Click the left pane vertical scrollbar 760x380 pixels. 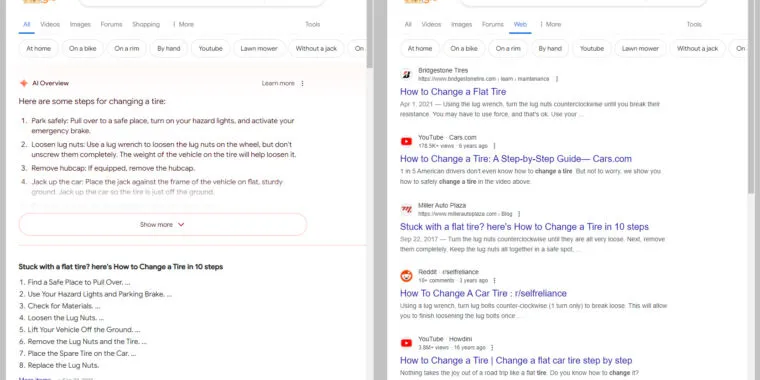pyautogui.click(x=369, y=34)
